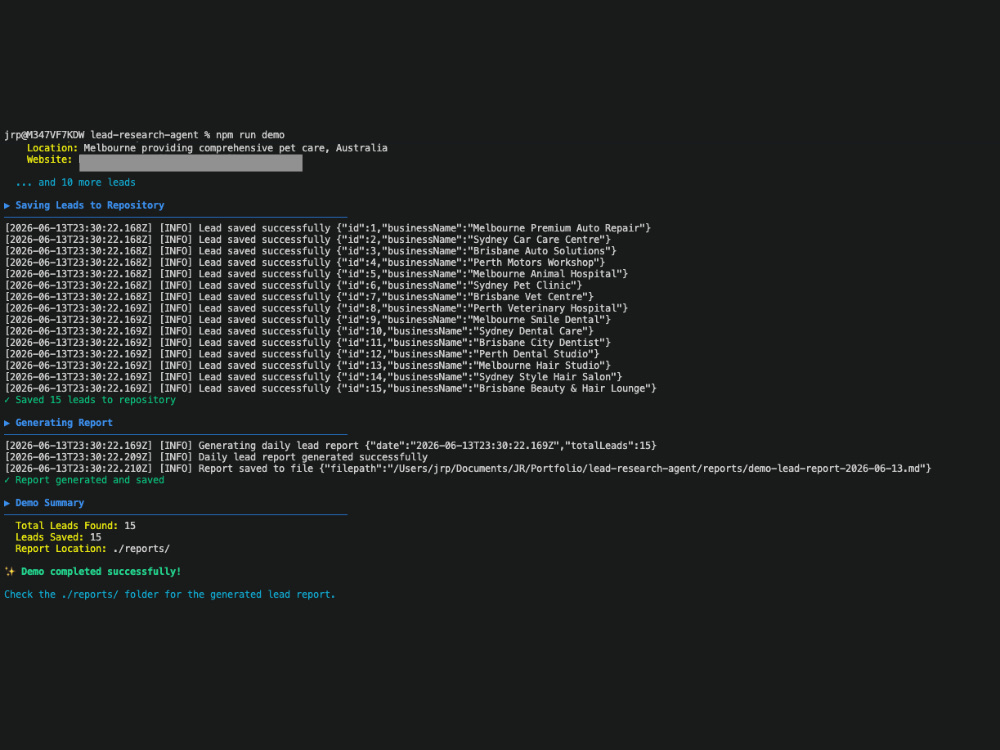Viewport: 1000px width, 750px height.
Task: Click 'Report Location: ./reports/' line
Action: 92,549
